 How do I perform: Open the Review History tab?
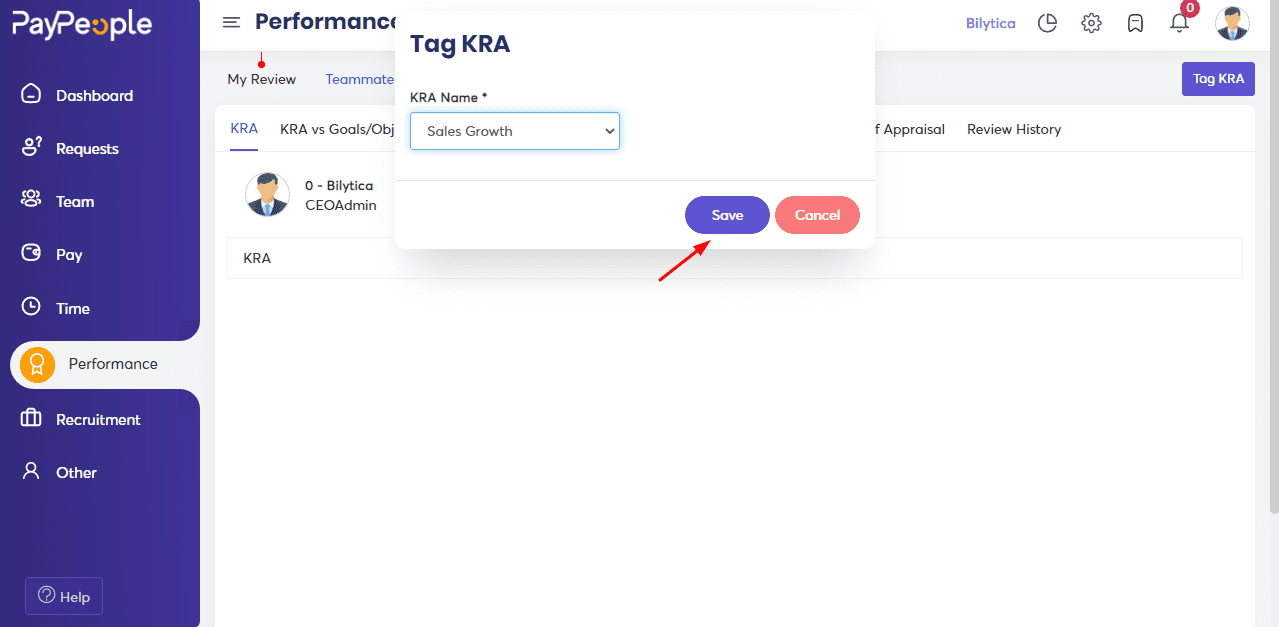pos(1014,129)
